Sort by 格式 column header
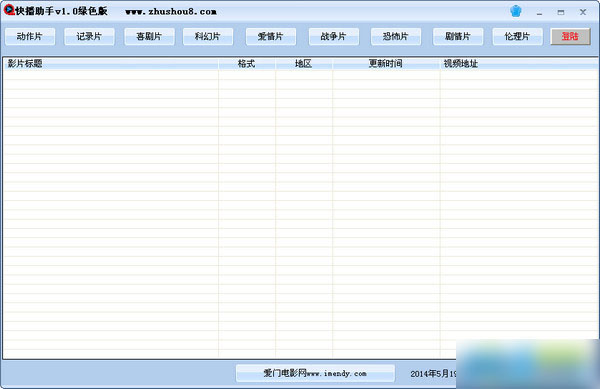 coord(247,63)
